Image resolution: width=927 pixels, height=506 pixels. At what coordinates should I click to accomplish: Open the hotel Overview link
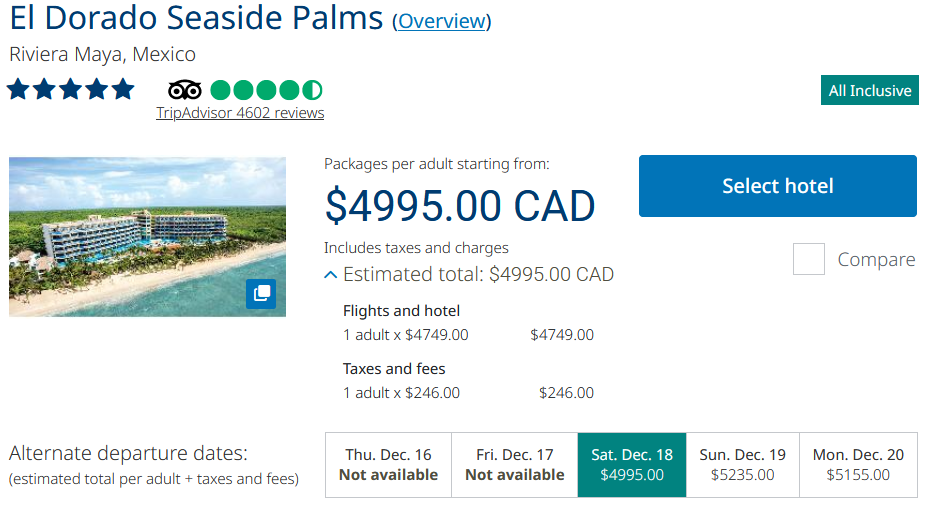pyautogui.click(x=441, y=21)
